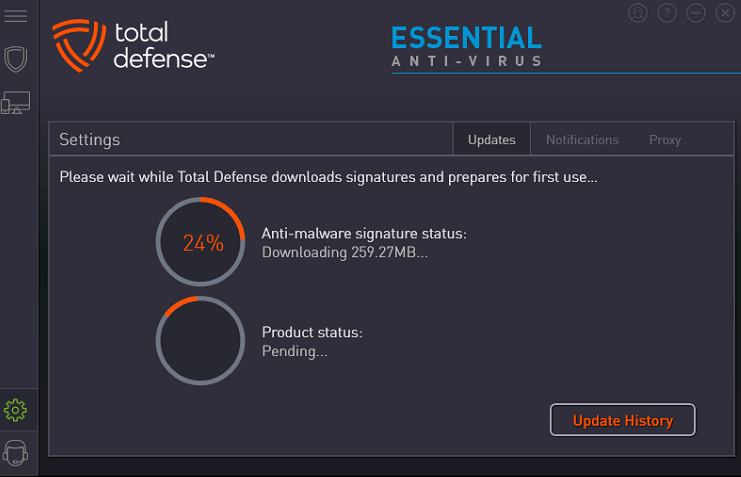The height and width of the screenshot is (477, 741).
Task: Switch to the Updates tab
Action: [491, 139]
